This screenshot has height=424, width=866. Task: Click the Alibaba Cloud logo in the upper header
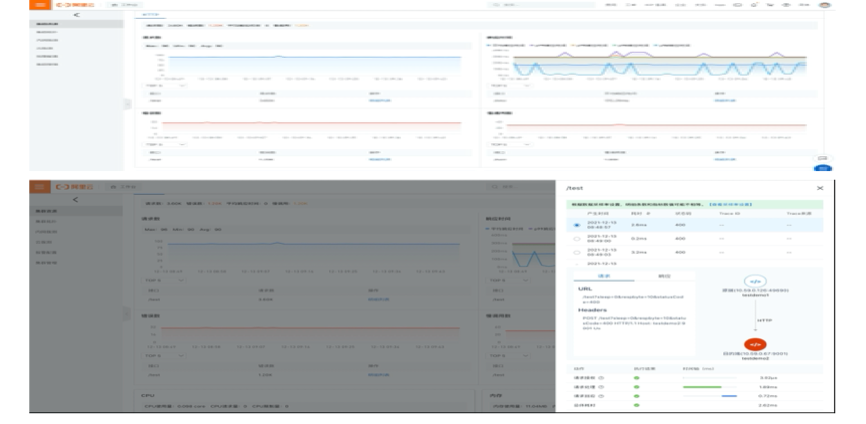(75, 4)
